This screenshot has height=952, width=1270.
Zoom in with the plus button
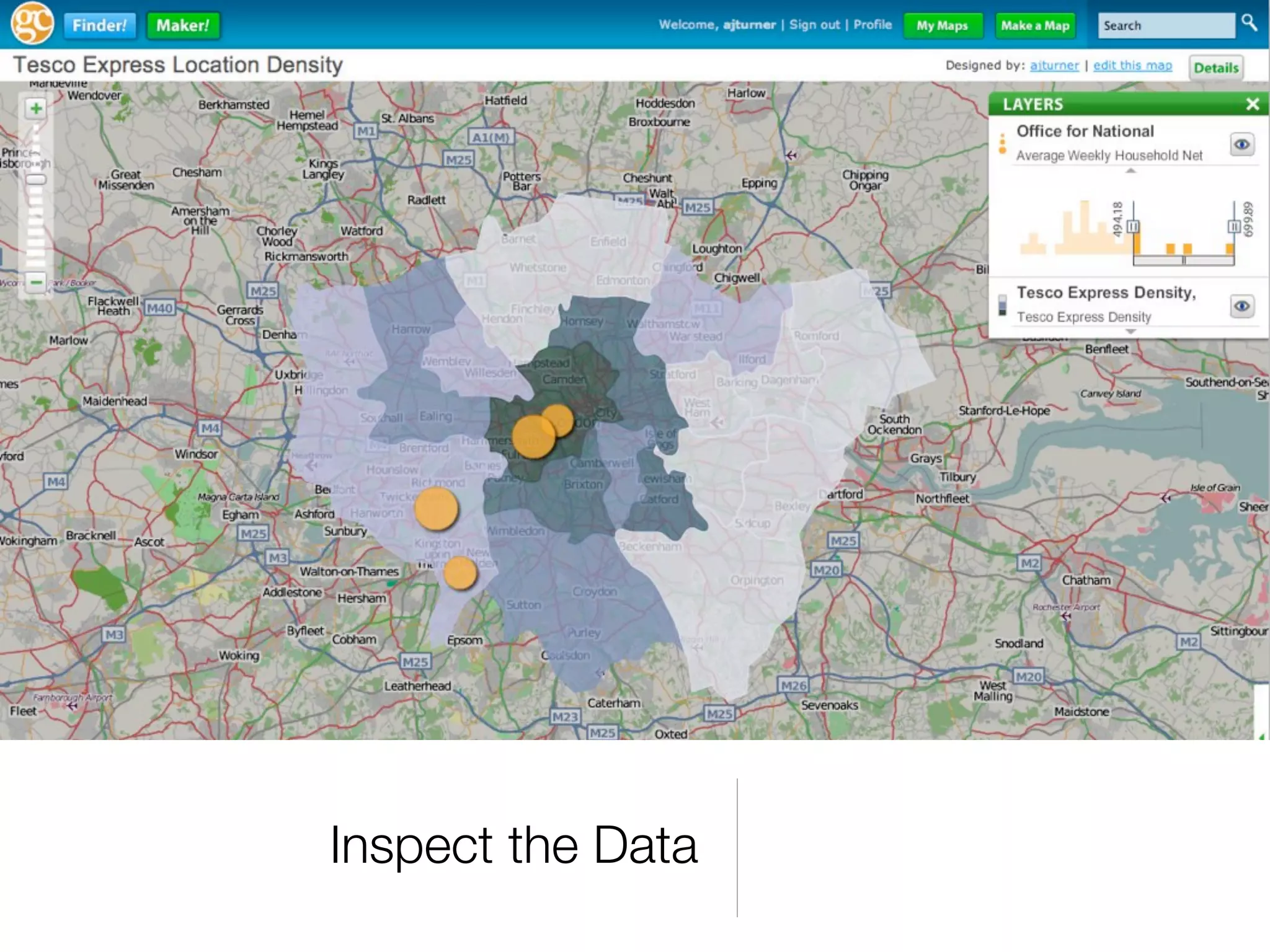36,108
